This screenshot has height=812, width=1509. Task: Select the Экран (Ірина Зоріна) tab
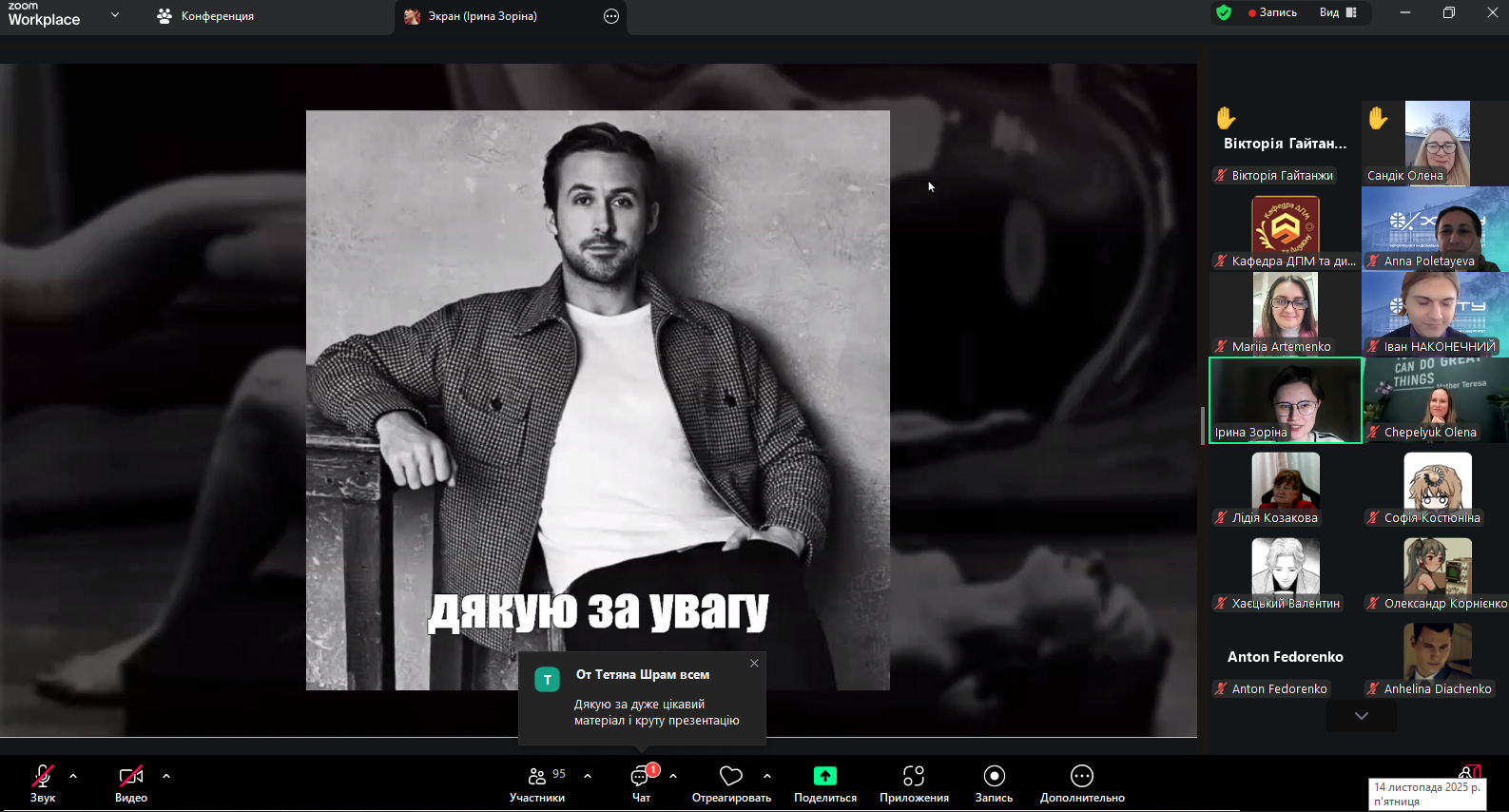tap(482, 16)
